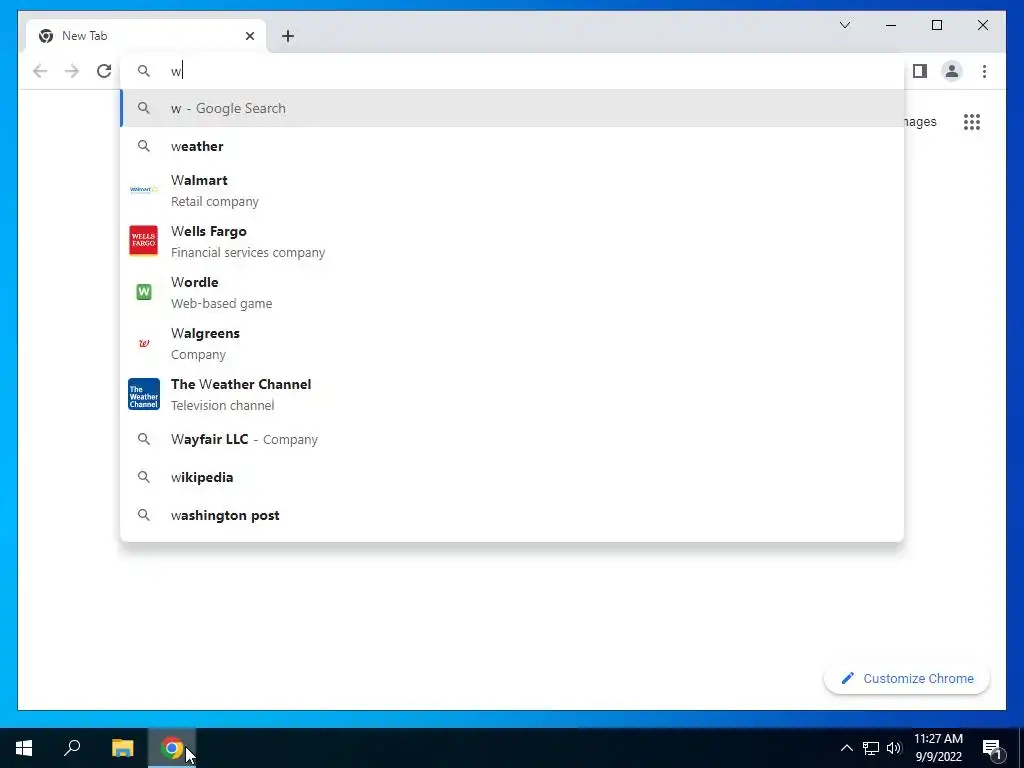Close the New Tab tab
Viewport: 1024px width, 768px height.
[x=249, y=36]
